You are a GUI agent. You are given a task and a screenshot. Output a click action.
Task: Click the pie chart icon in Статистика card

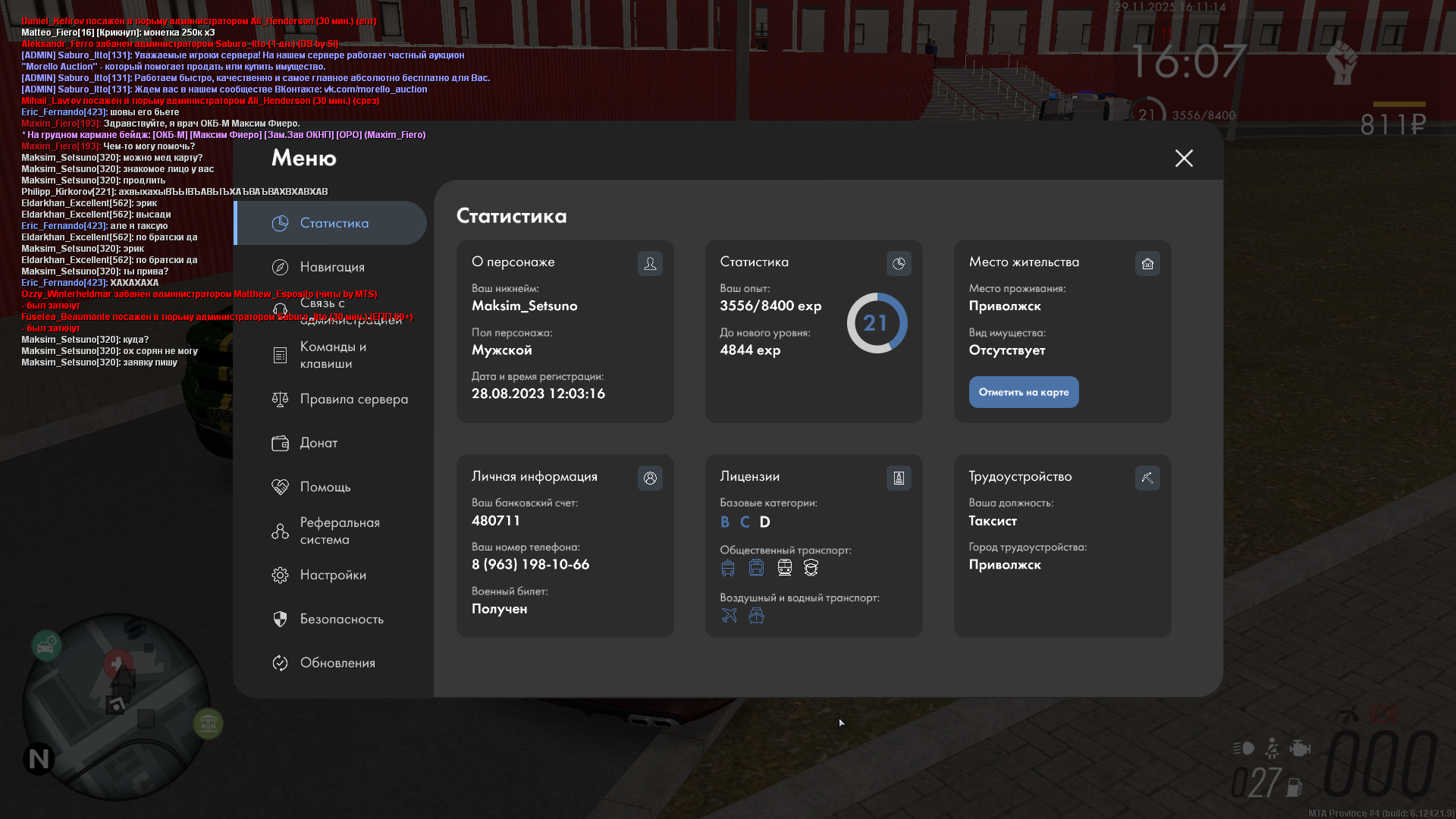coord(899,264)
